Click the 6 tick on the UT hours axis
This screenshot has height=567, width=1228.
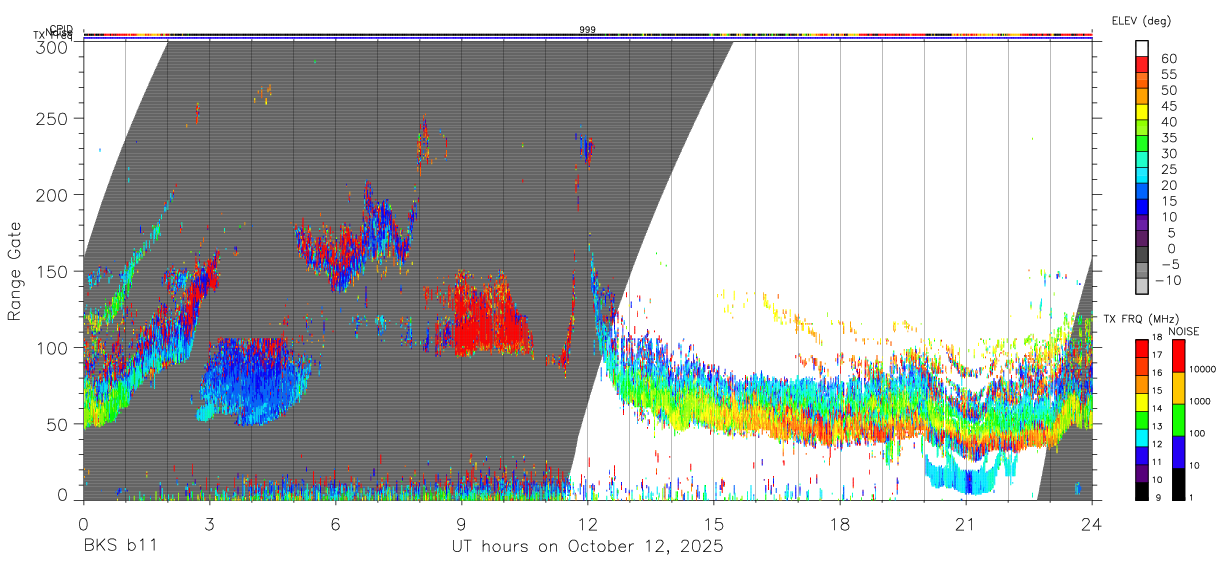pos(335,523)
